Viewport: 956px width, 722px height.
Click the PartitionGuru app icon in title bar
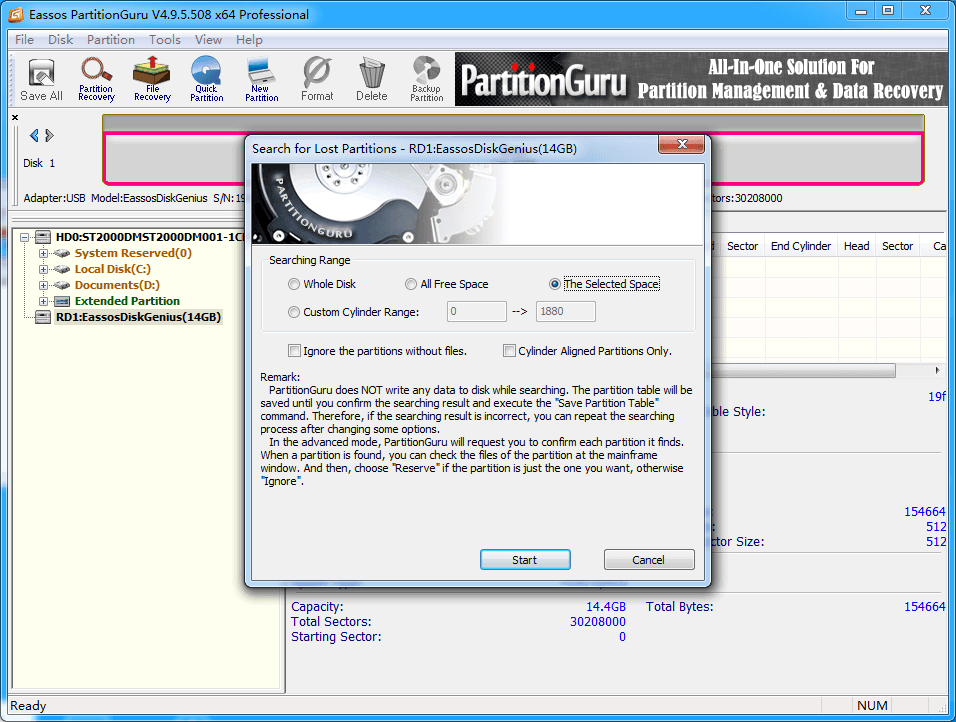[x=16, y=14]
